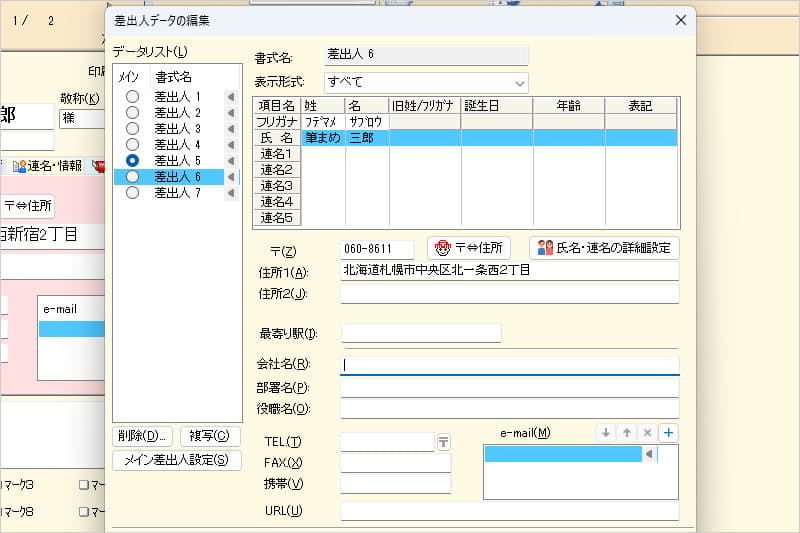800x533 pixels.
Task: Click the URL input field
Action: click(x=509, y=511)
